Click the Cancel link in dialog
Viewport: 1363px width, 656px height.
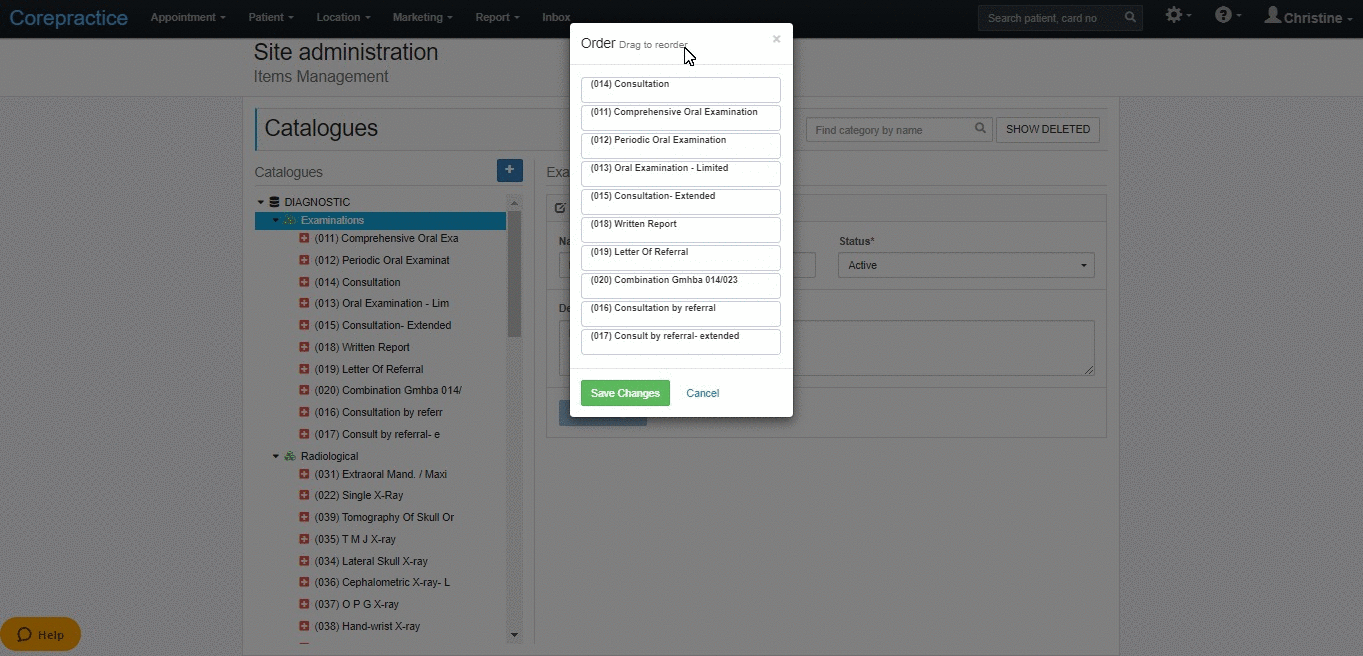702,393
